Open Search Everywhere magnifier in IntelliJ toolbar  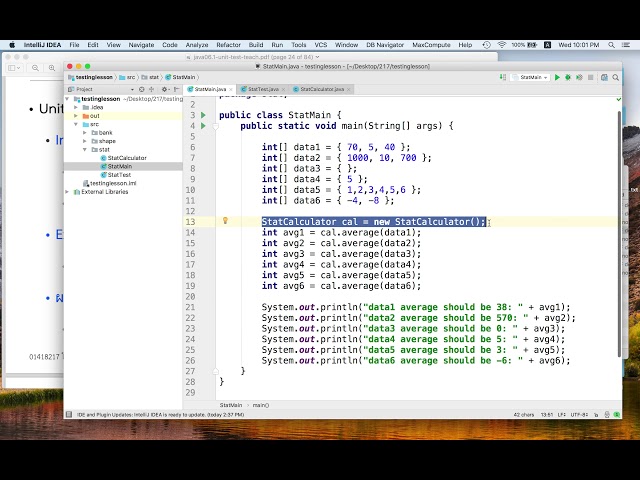[x=616, y=77]
